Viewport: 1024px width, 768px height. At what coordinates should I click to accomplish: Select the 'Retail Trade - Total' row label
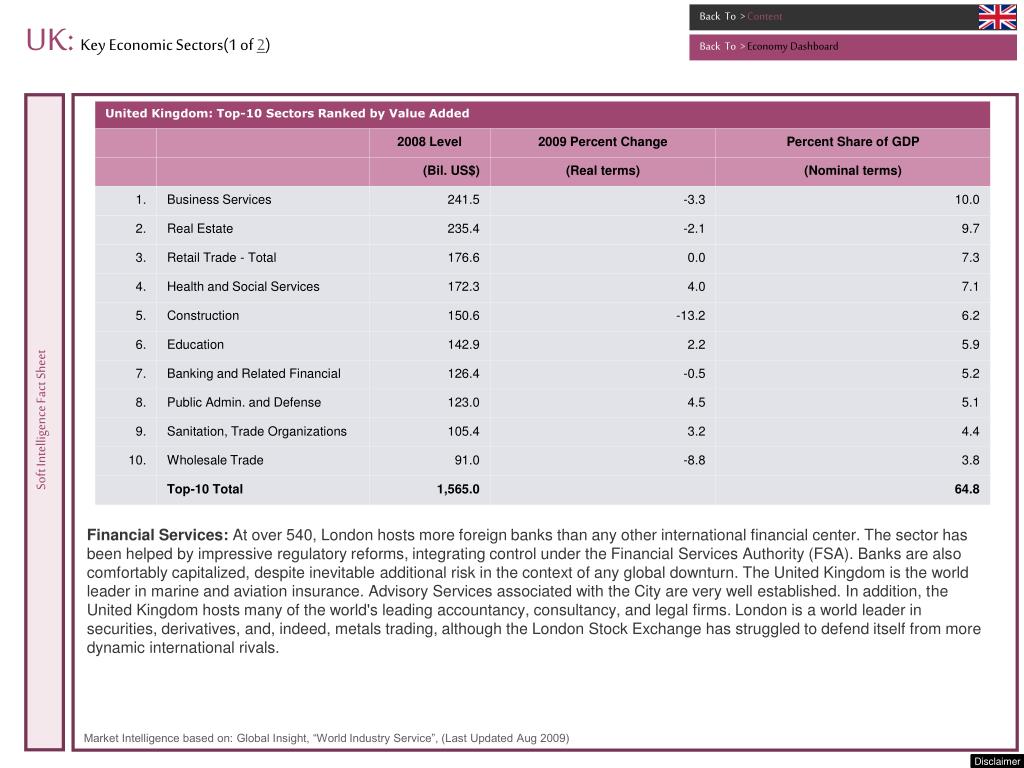click(221, 257)
